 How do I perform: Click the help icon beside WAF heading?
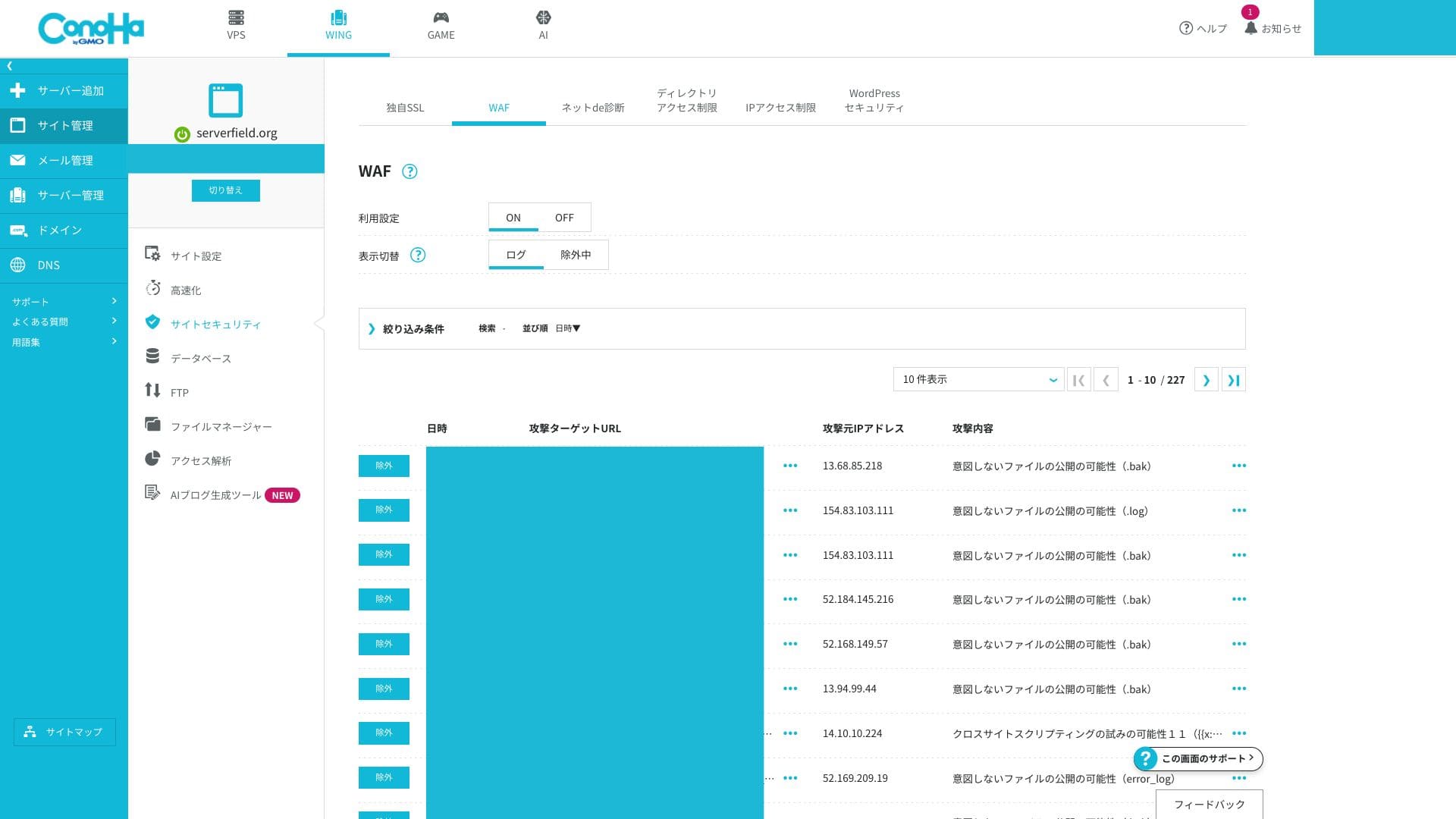[409, 171]
